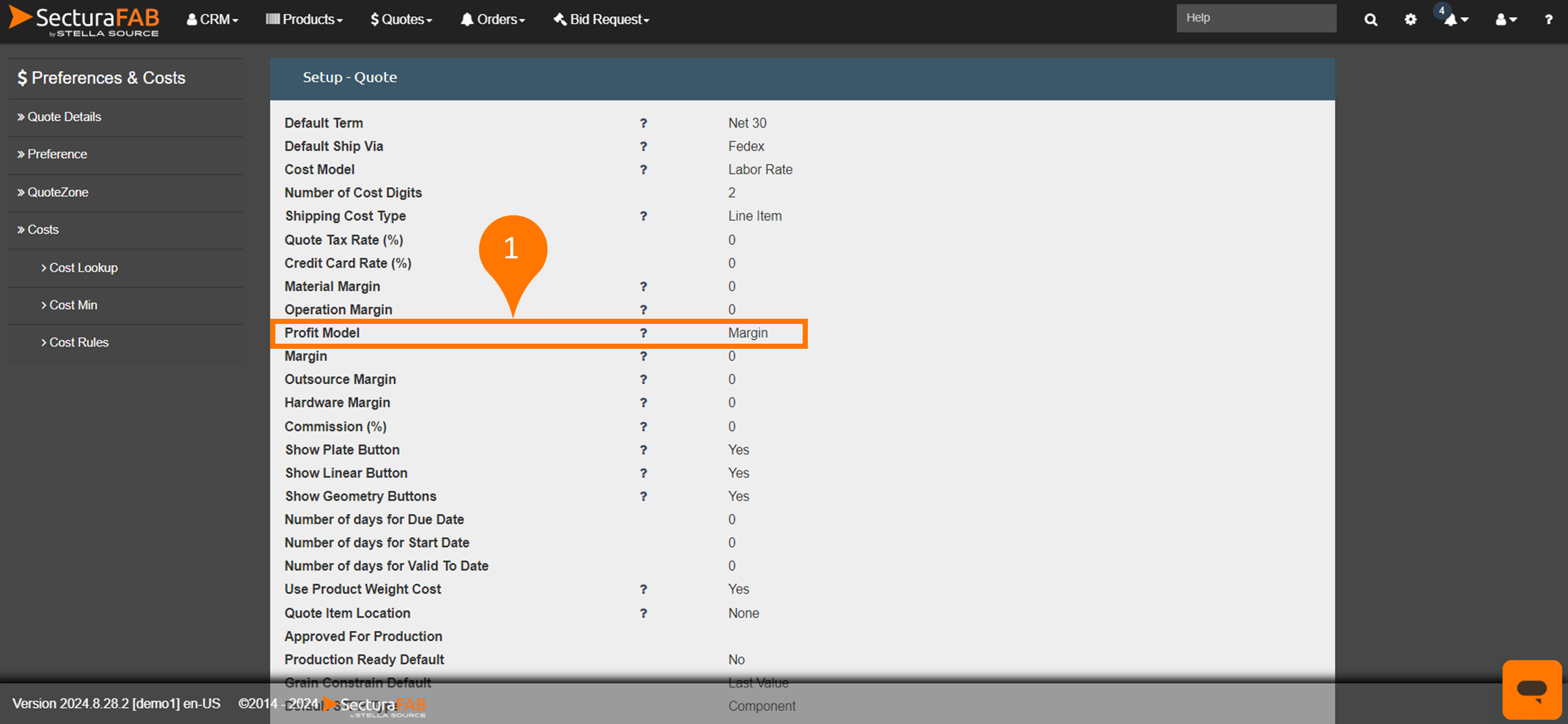This screenshot has height=724, width=1568.
Task: Click the help icon beside Cost Model
Action: pyautogui.click(x=643, y=170)
